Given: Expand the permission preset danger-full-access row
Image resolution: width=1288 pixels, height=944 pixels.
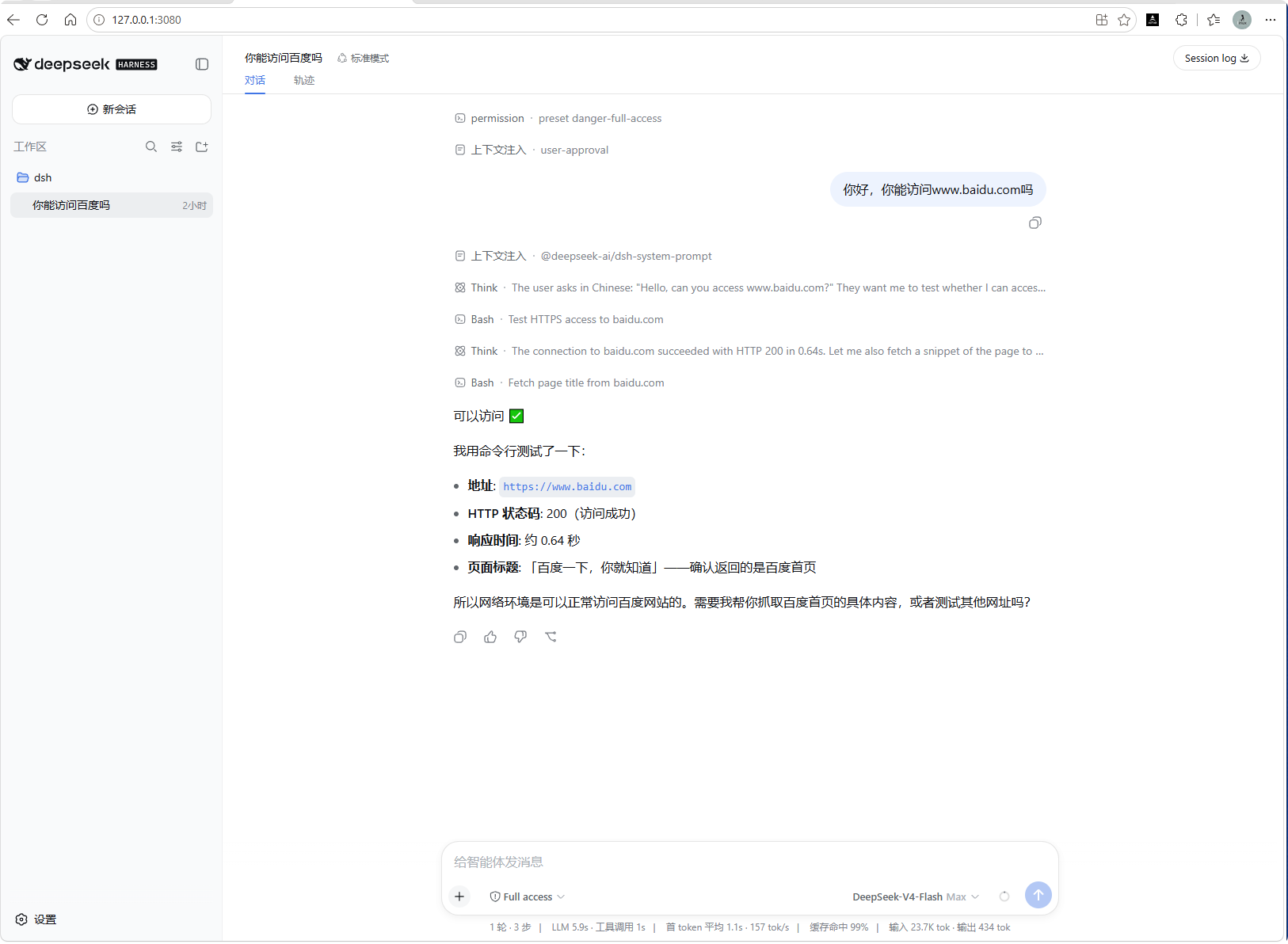Looking at the screenshot, I should coord(558,118).
